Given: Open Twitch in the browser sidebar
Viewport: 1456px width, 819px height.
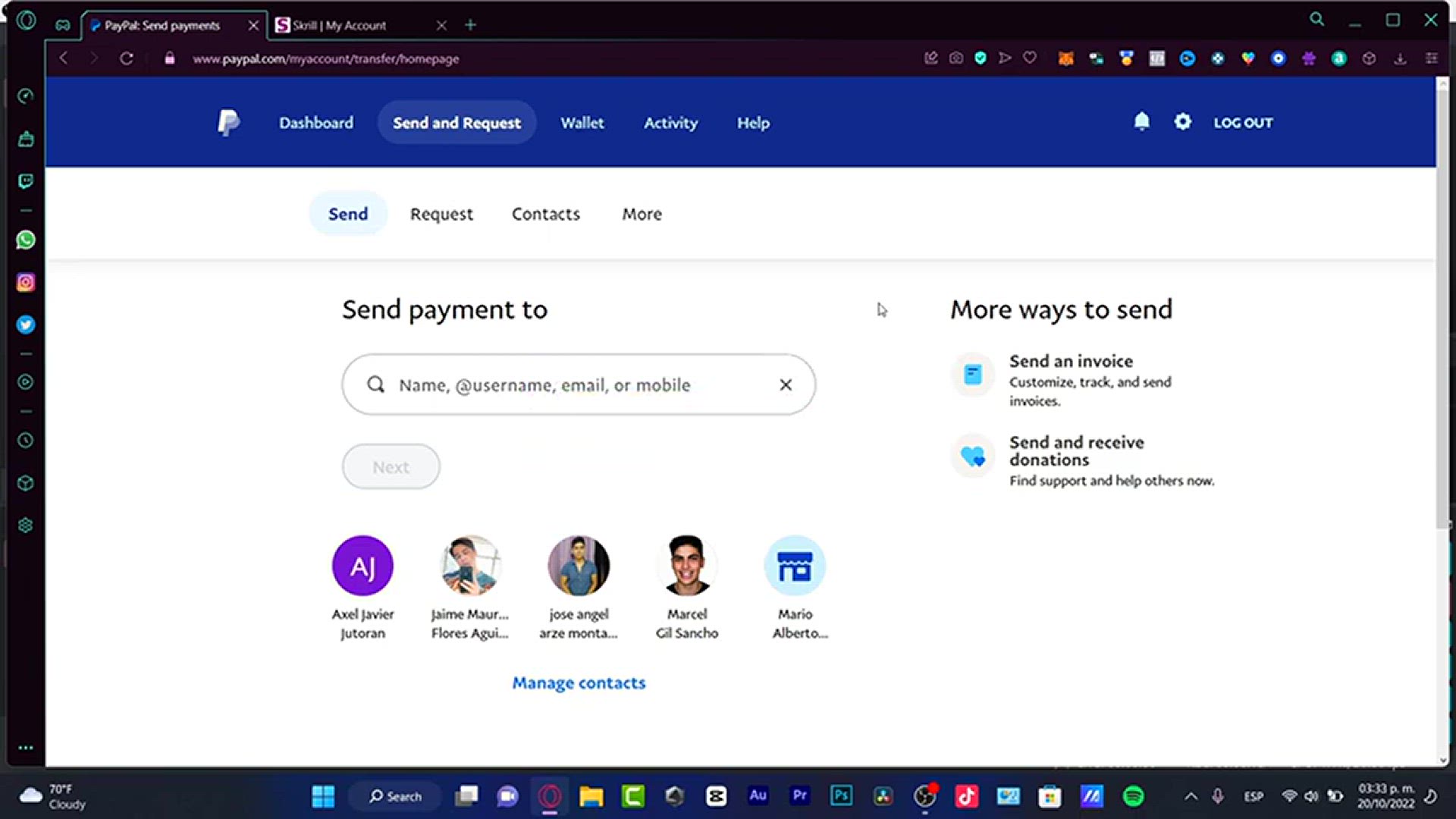Looking at the screenshot, I should (26, 181).
